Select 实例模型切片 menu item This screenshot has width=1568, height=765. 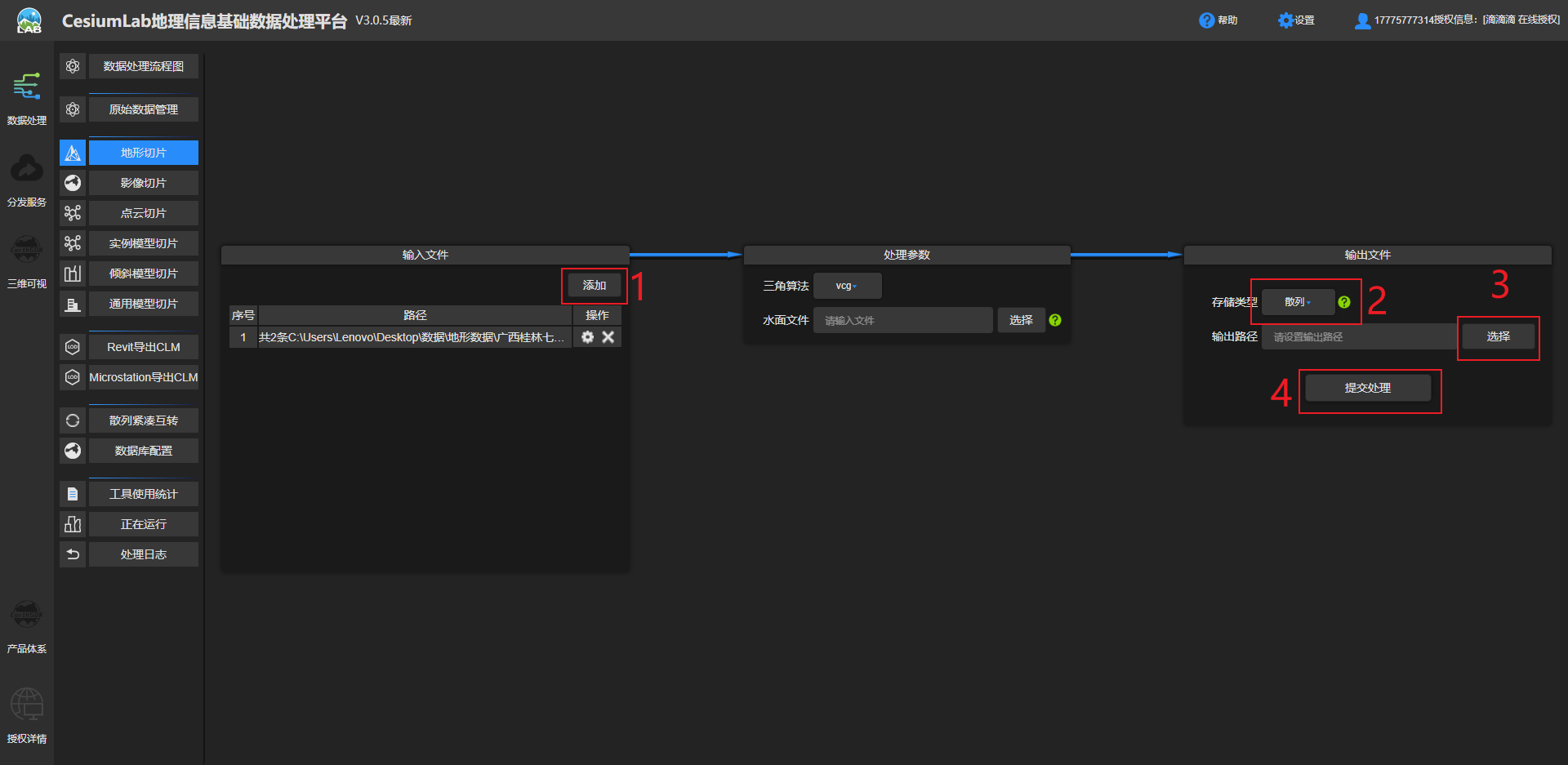[144, 243]
